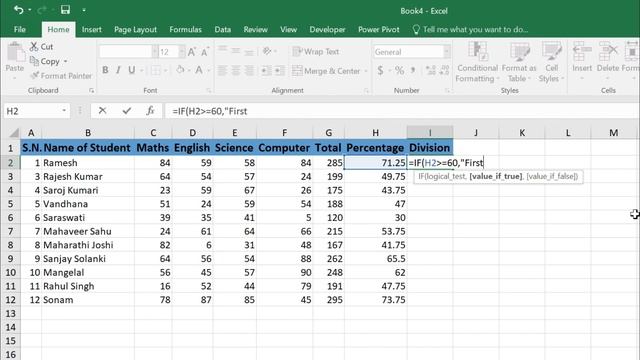Expand the Name Box dropdown arrow
Image resolution: width=640 pixels, height=360 pixels.
[x=64, y=111]
